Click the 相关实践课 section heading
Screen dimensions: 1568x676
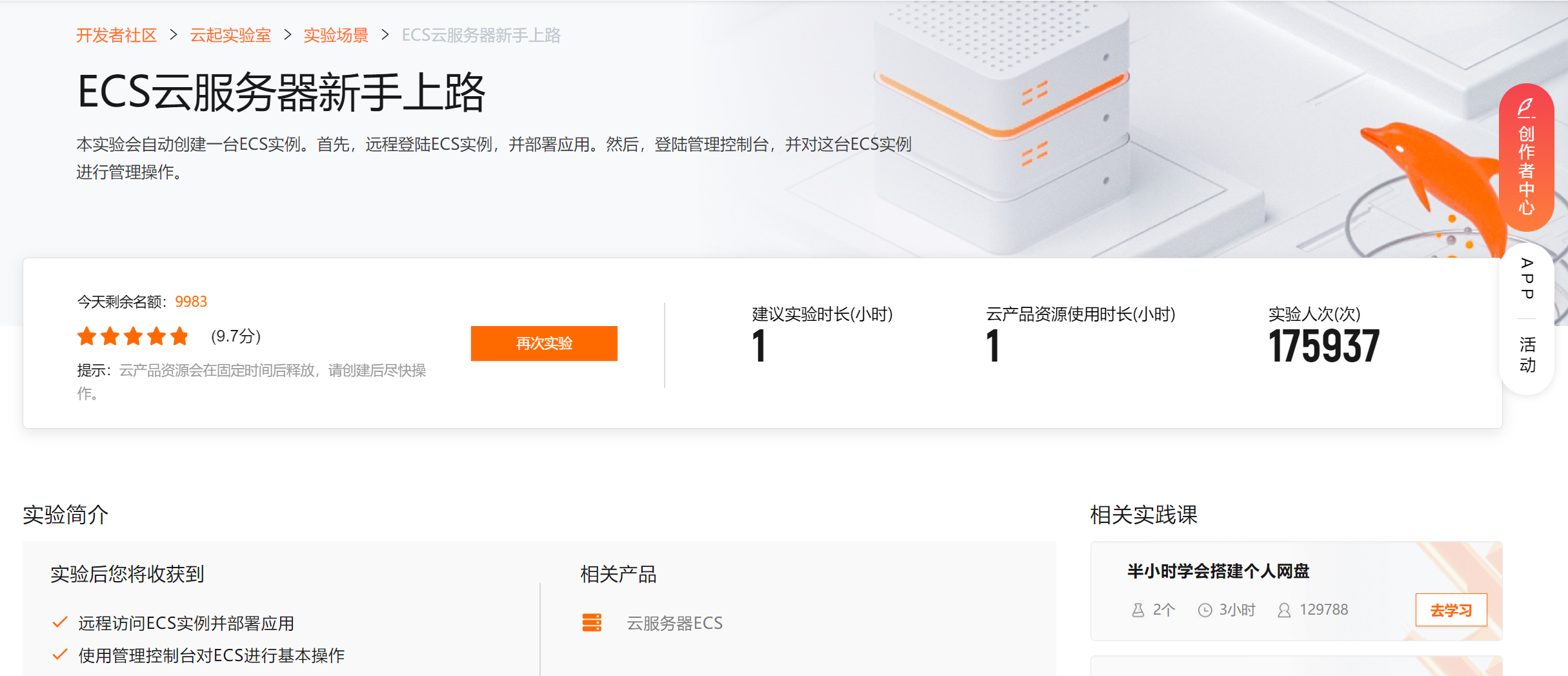pyautogui.click(x=1143, y=515)
